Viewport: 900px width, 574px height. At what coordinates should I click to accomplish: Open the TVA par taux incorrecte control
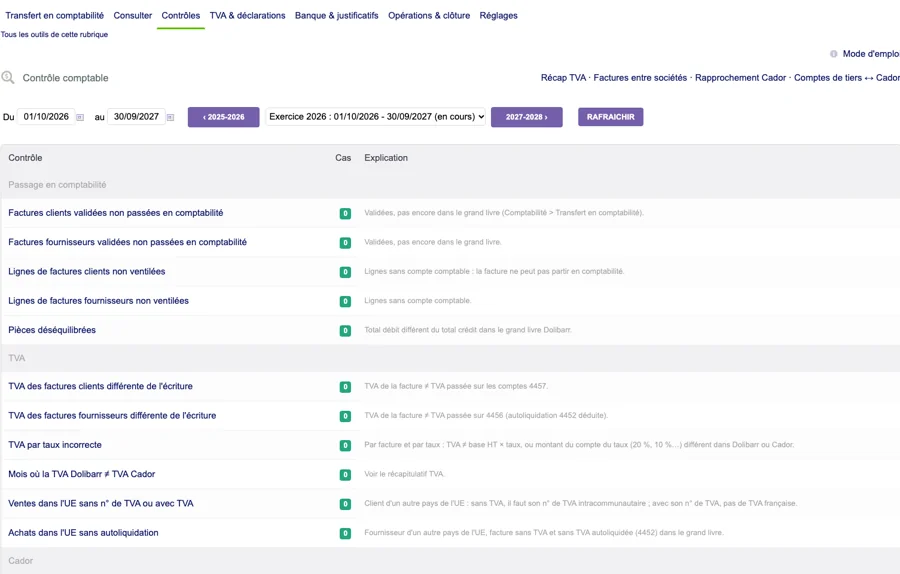55,445
